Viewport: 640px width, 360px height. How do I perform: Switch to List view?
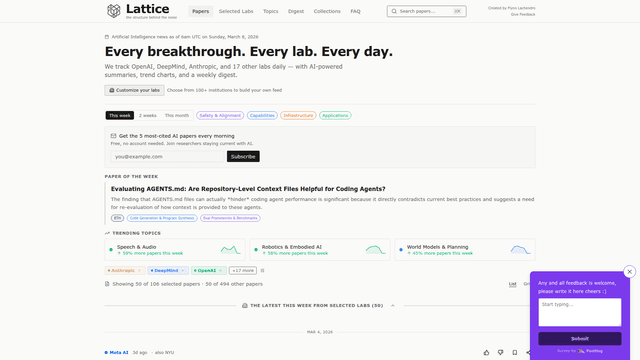512,284
